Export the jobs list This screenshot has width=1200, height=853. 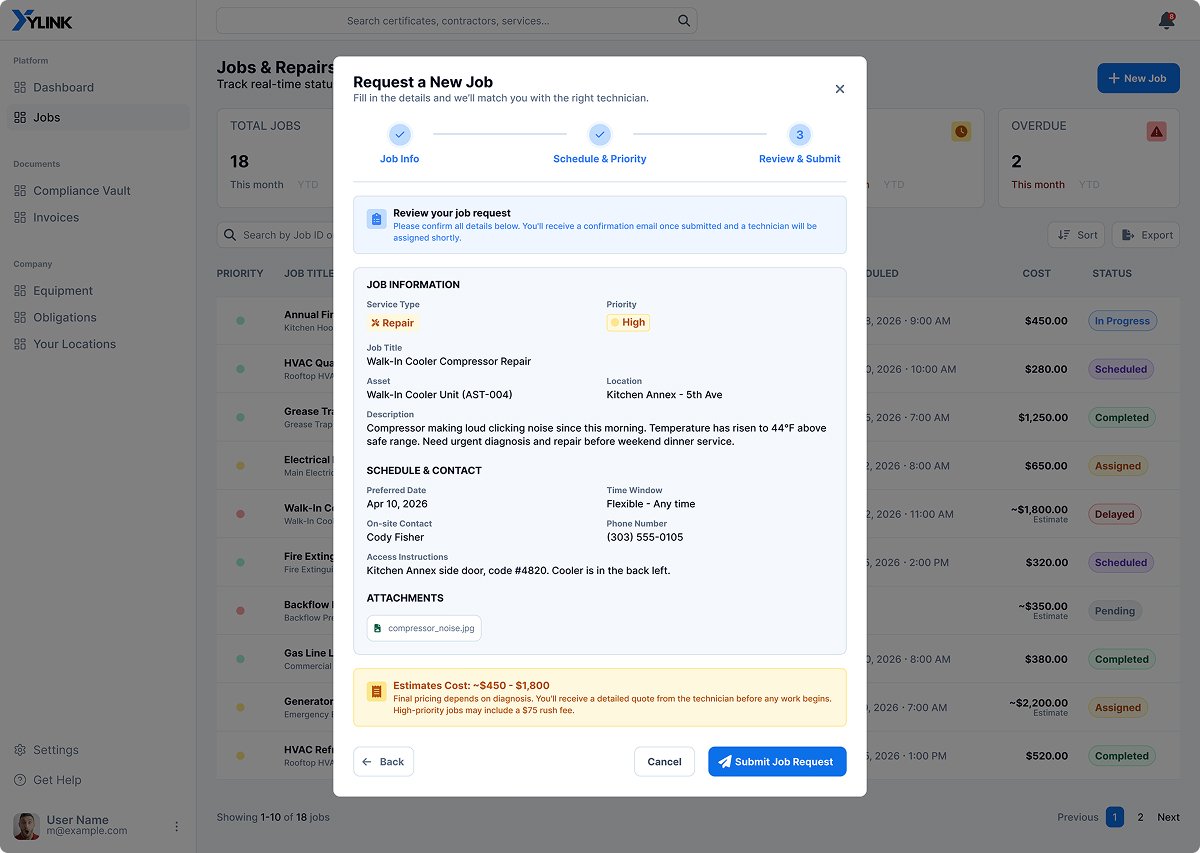tap(1146, 235)
